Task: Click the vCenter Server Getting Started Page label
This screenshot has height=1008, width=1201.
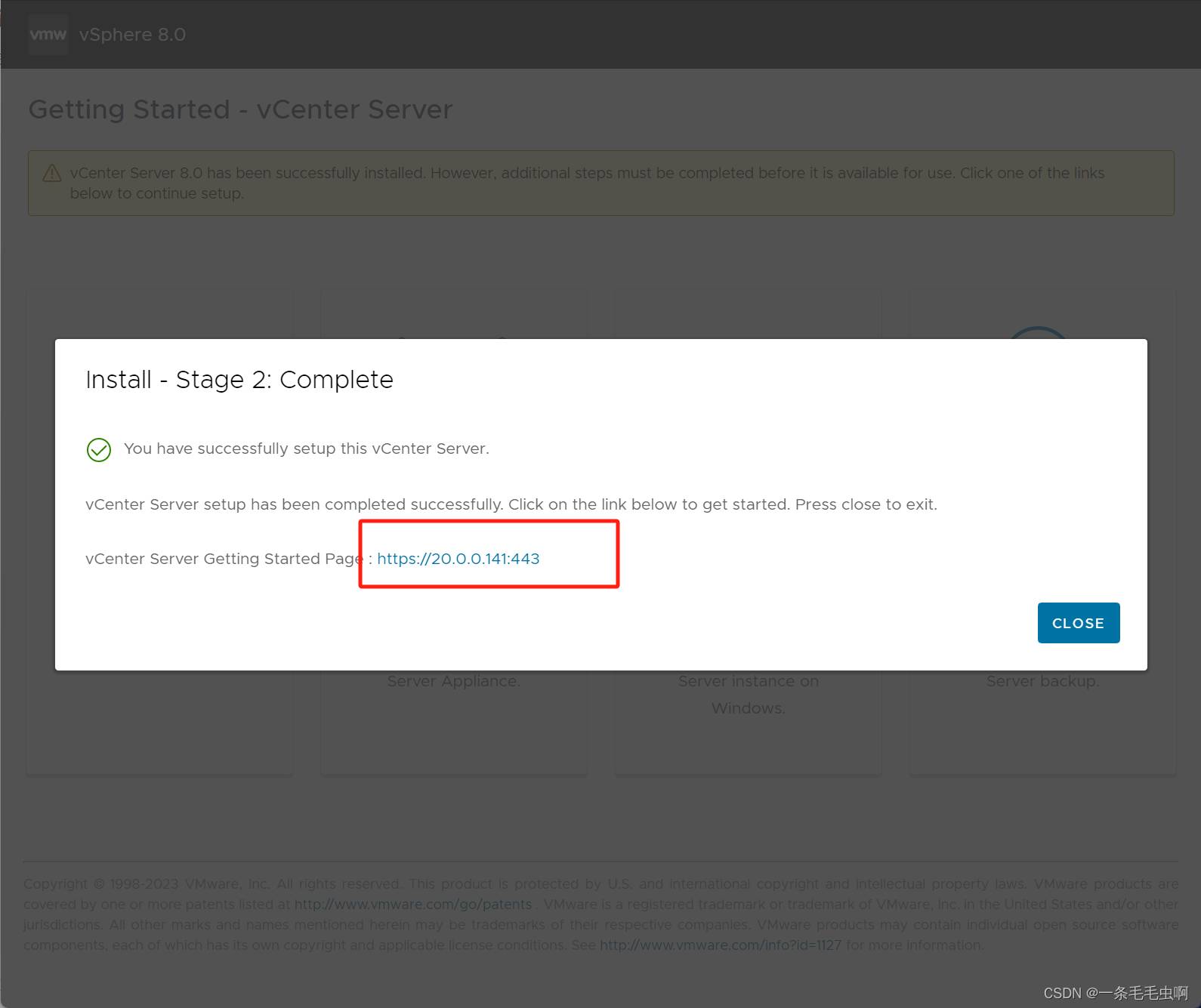Action: pyautogui.click(x=224, y=559)
